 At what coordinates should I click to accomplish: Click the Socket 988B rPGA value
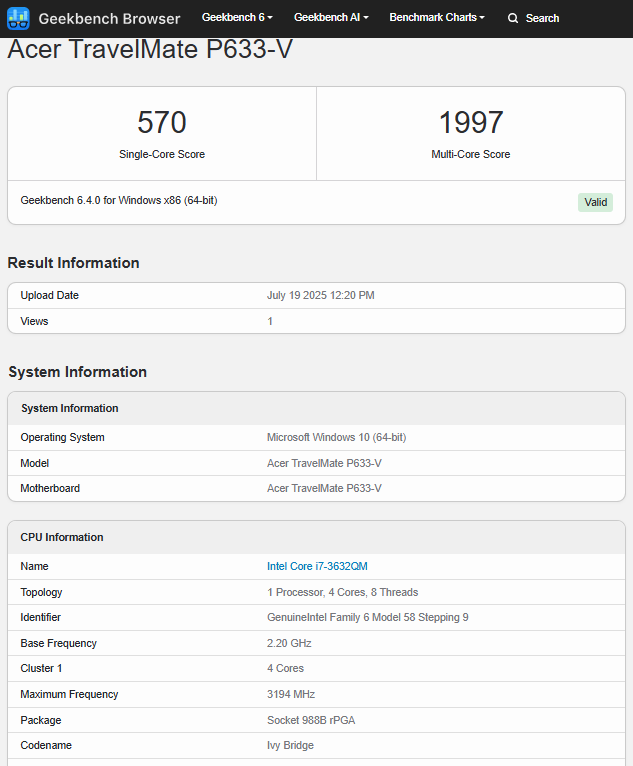pyautogui.click(x=311, y=720)
